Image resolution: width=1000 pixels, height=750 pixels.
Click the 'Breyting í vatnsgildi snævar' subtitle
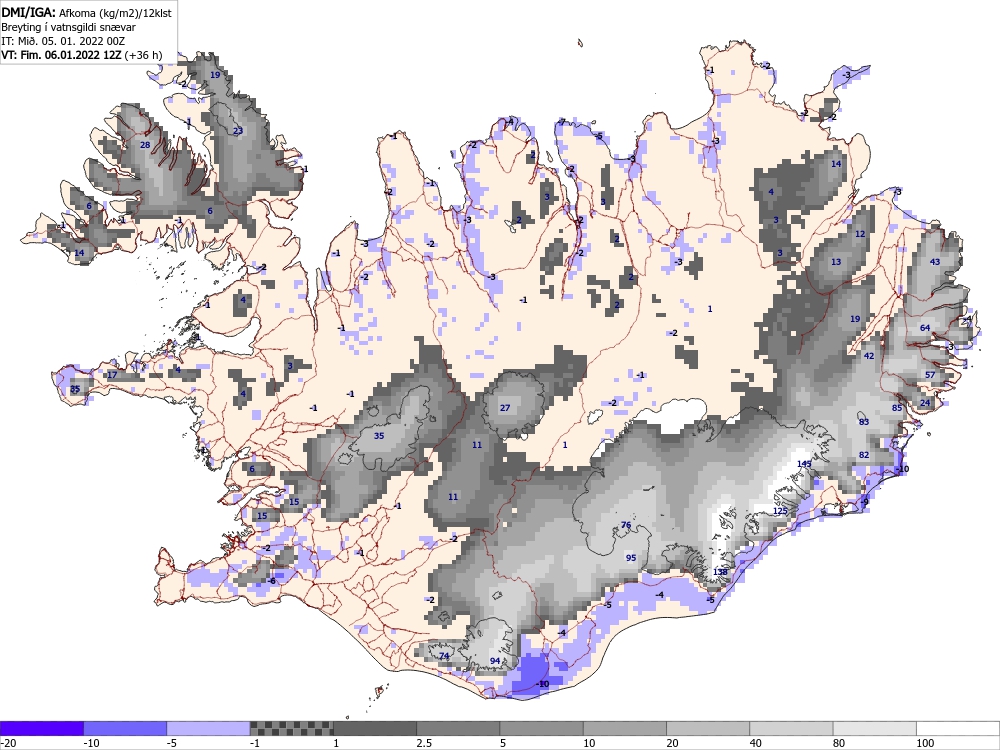pos(68,27)
